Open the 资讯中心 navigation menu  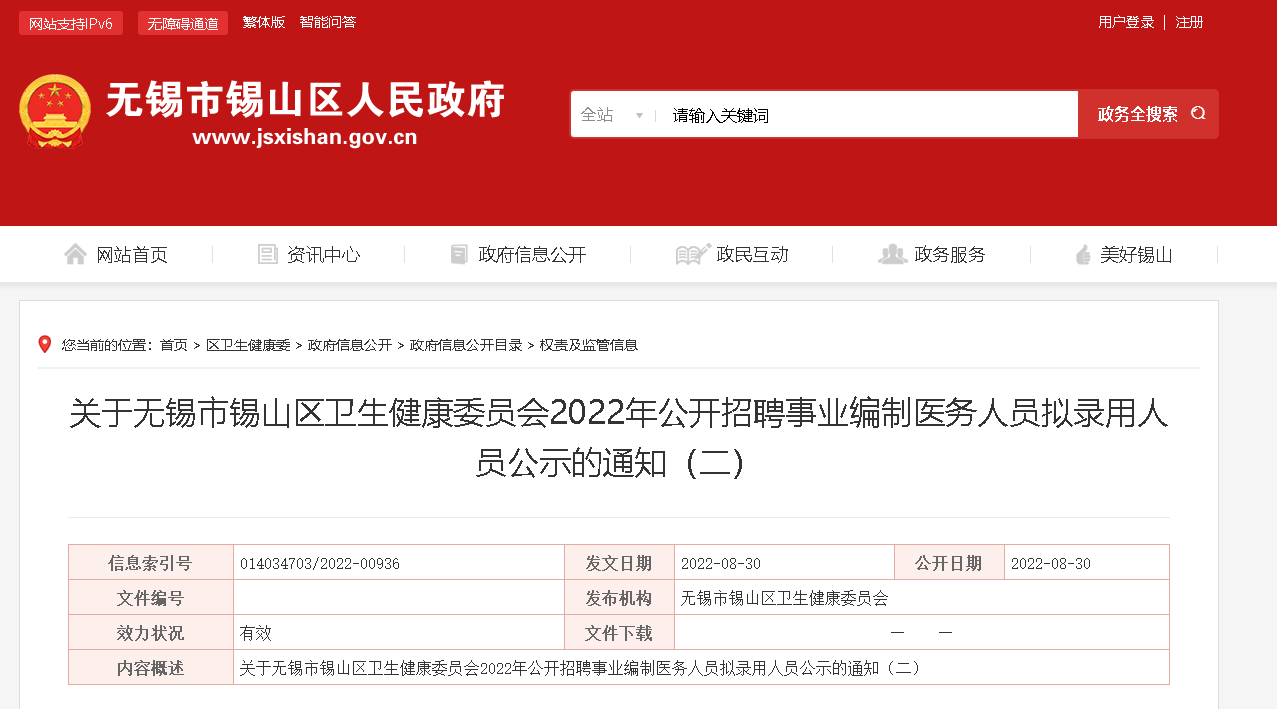323,255
